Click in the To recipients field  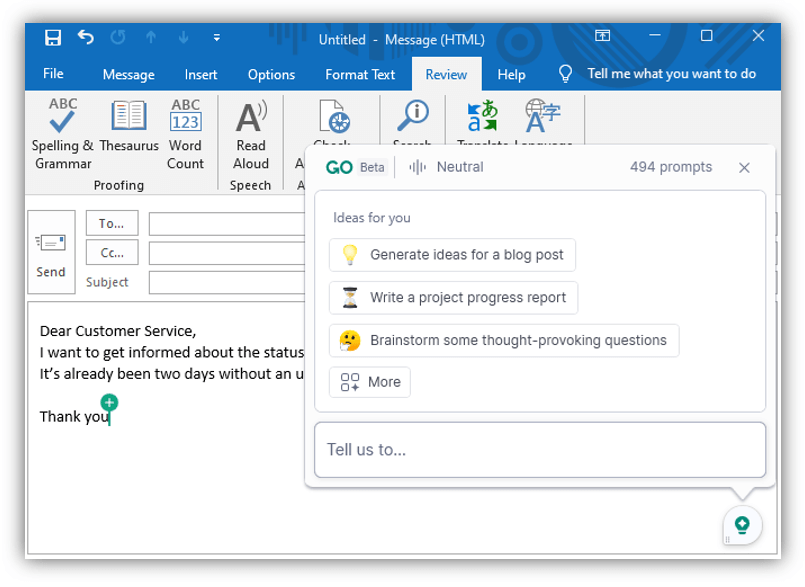point(226,224)
